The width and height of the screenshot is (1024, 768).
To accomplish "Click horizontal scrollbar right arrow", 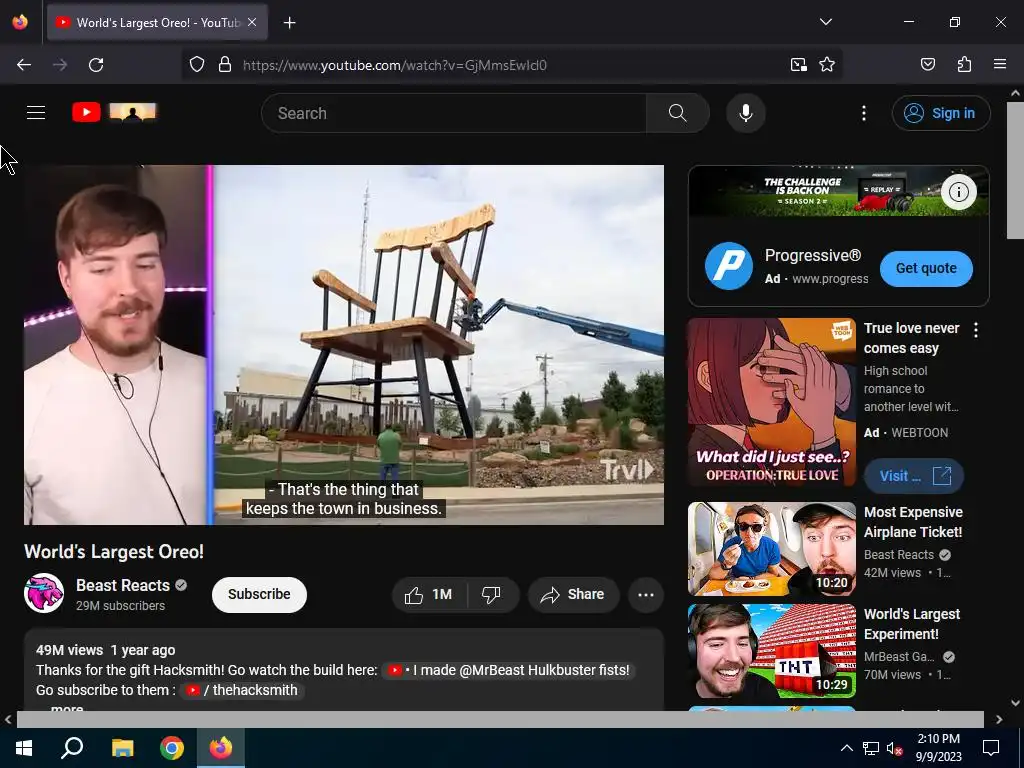I will pyautogui.click(x=999, y=719).
